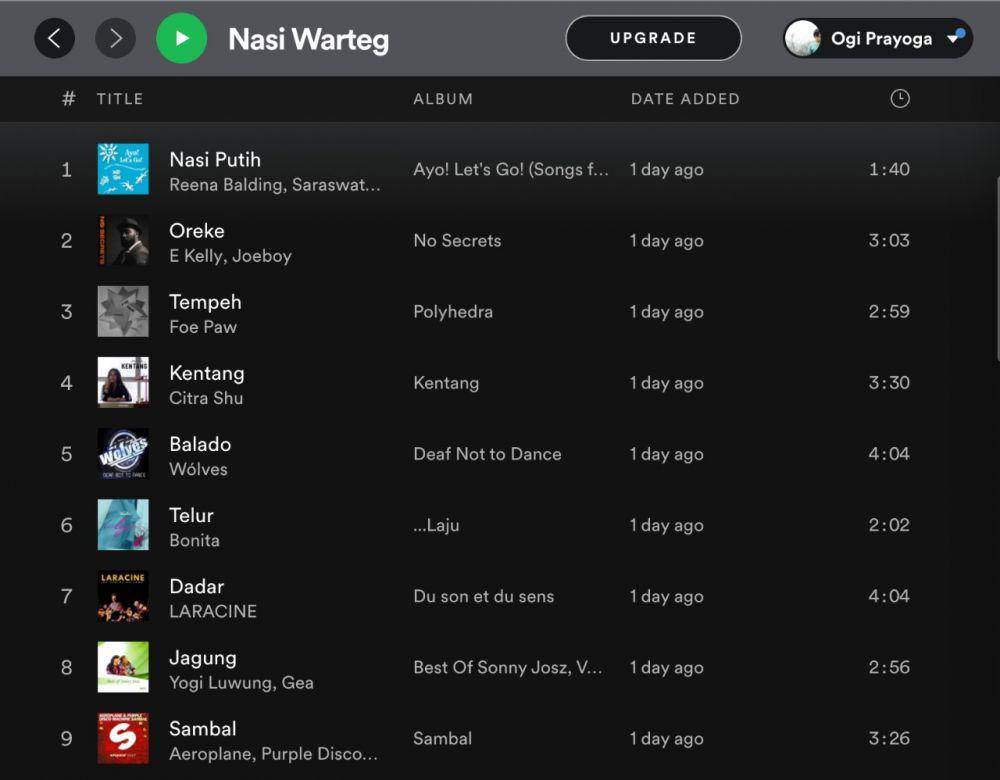
Task: Sort tracks by the Album column
Action: coord(443,99)
